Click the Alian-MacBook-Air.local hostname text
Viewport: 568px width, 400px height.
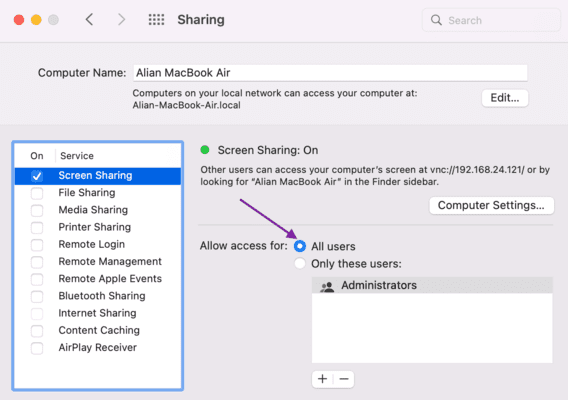point(186,105)
